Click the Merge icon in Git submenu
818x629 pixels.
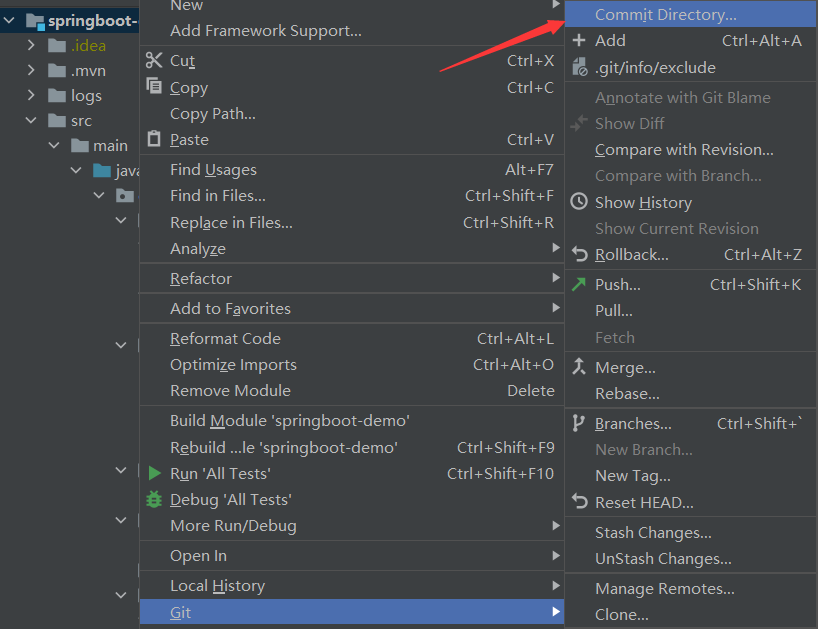tap(579, 367)
